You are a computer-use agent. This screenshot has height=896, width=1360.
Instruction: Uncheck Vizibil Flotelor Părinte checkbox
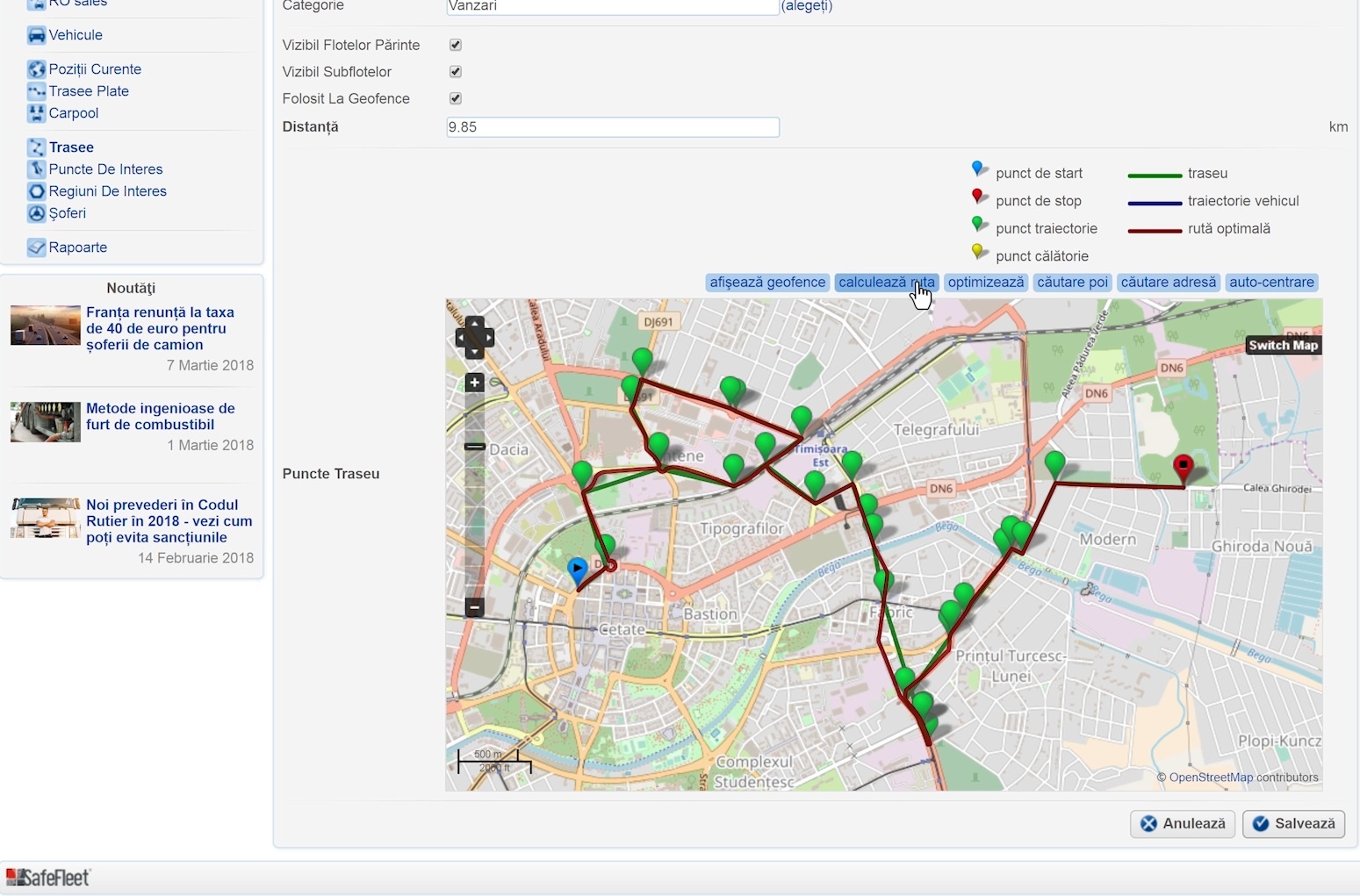coord(456,45)
